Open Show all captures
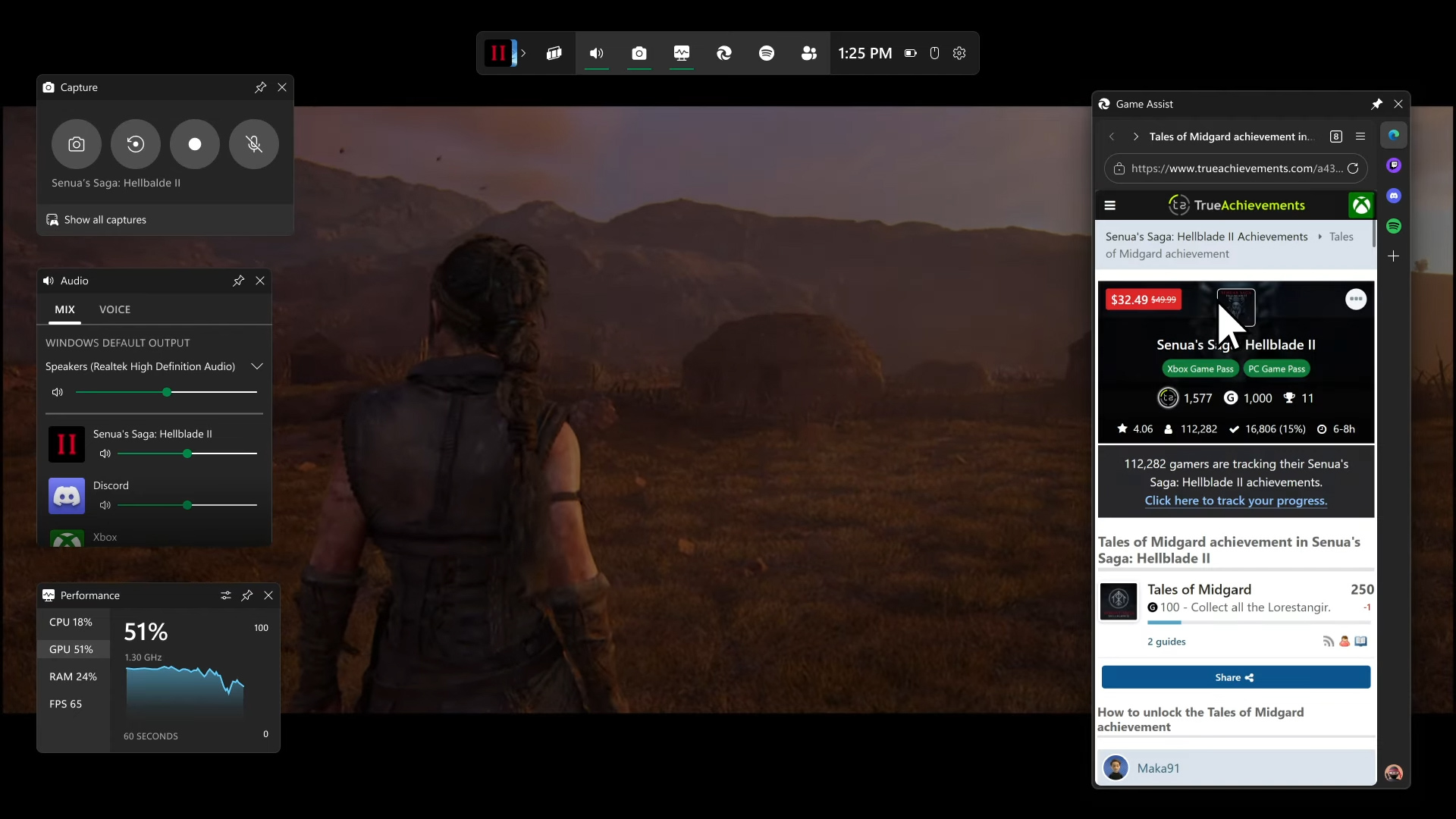 point(96,220)
